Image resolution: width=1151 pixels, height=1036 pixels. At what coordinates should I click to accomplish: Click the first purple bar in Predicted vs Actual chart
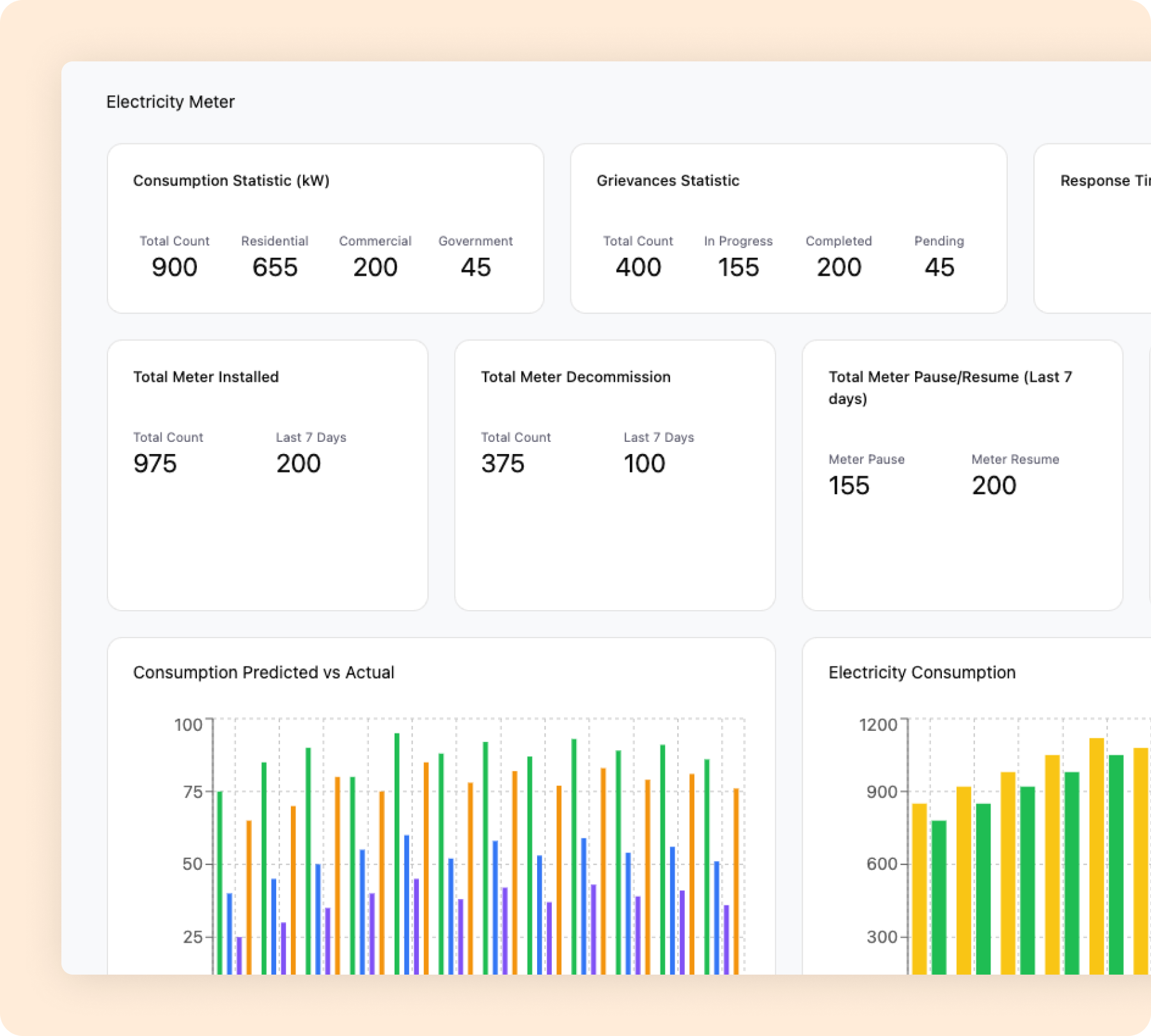(239, 955)
